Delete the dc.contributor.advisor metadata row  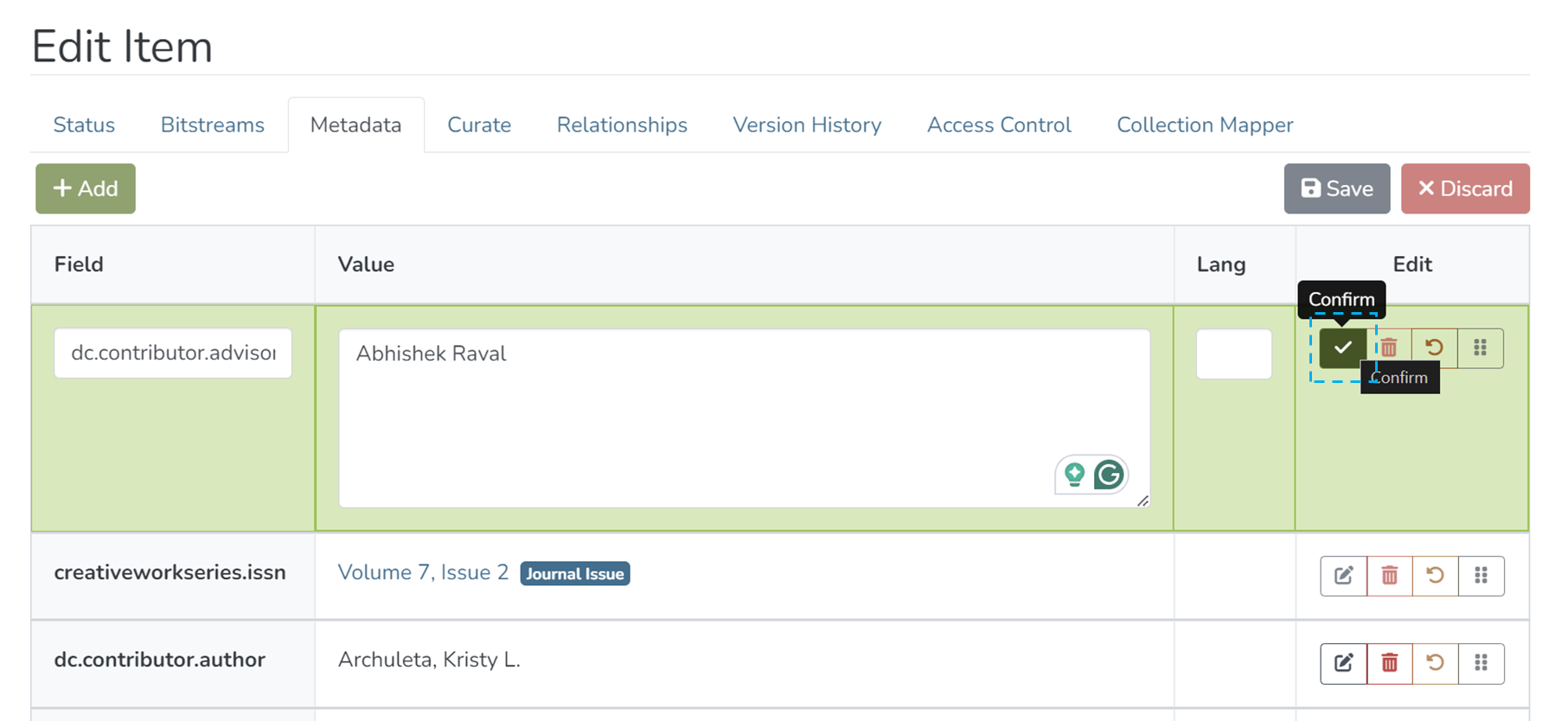(1389, 348)
